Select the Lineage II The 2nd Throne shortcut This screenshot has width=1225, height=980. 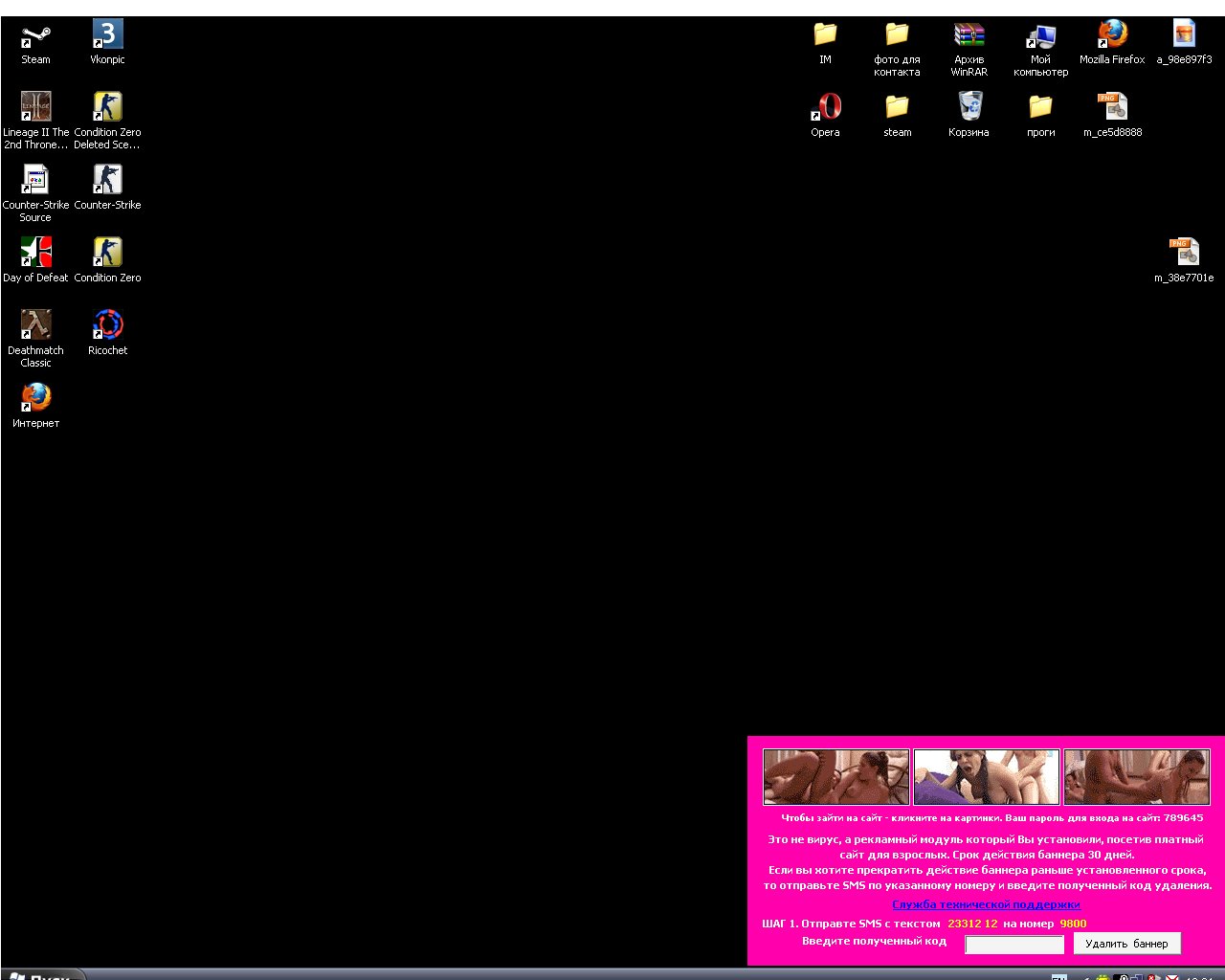coord(35,121)
